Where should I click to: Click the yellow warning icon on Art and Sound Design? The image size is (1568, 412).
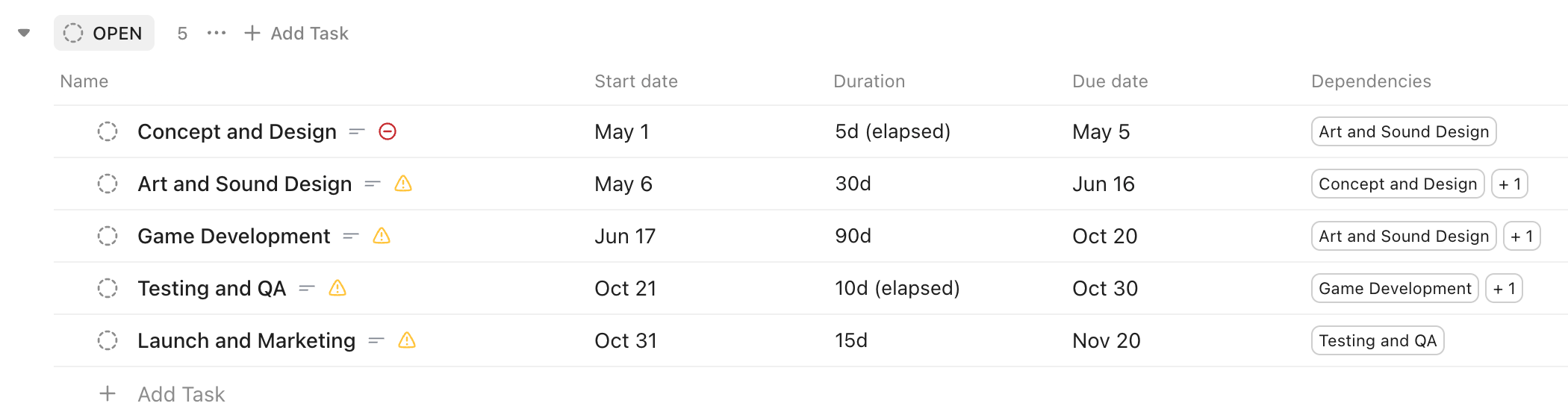403,184
